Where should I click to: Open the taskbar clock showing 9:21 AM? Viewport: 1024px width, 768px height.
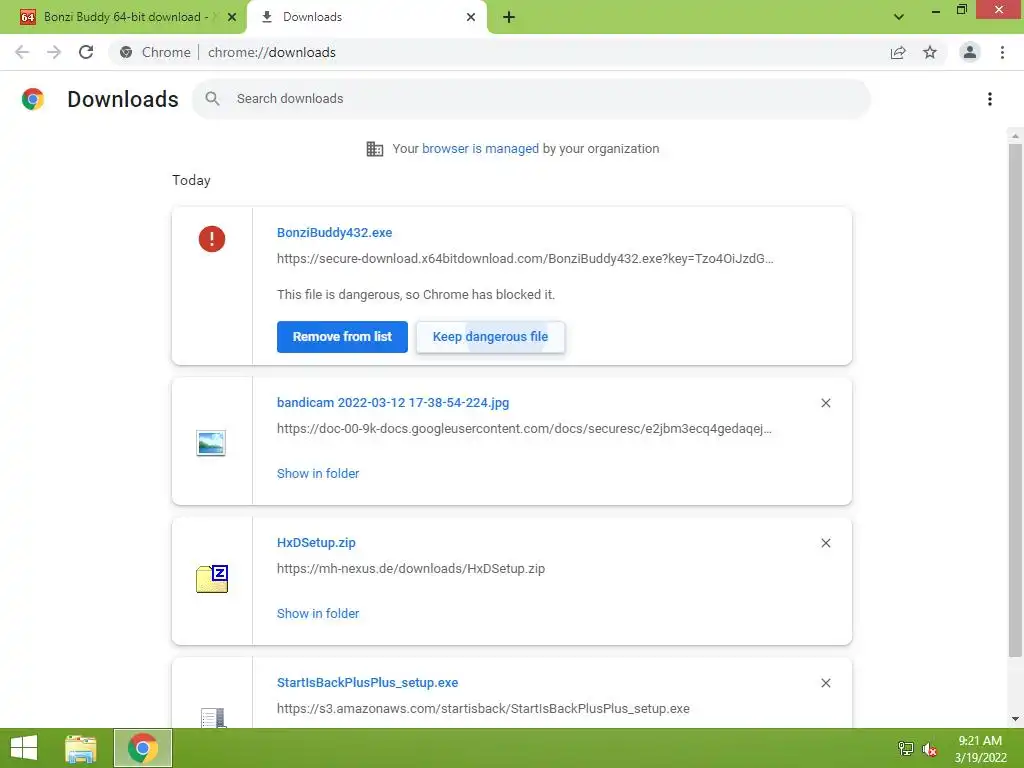980,749
